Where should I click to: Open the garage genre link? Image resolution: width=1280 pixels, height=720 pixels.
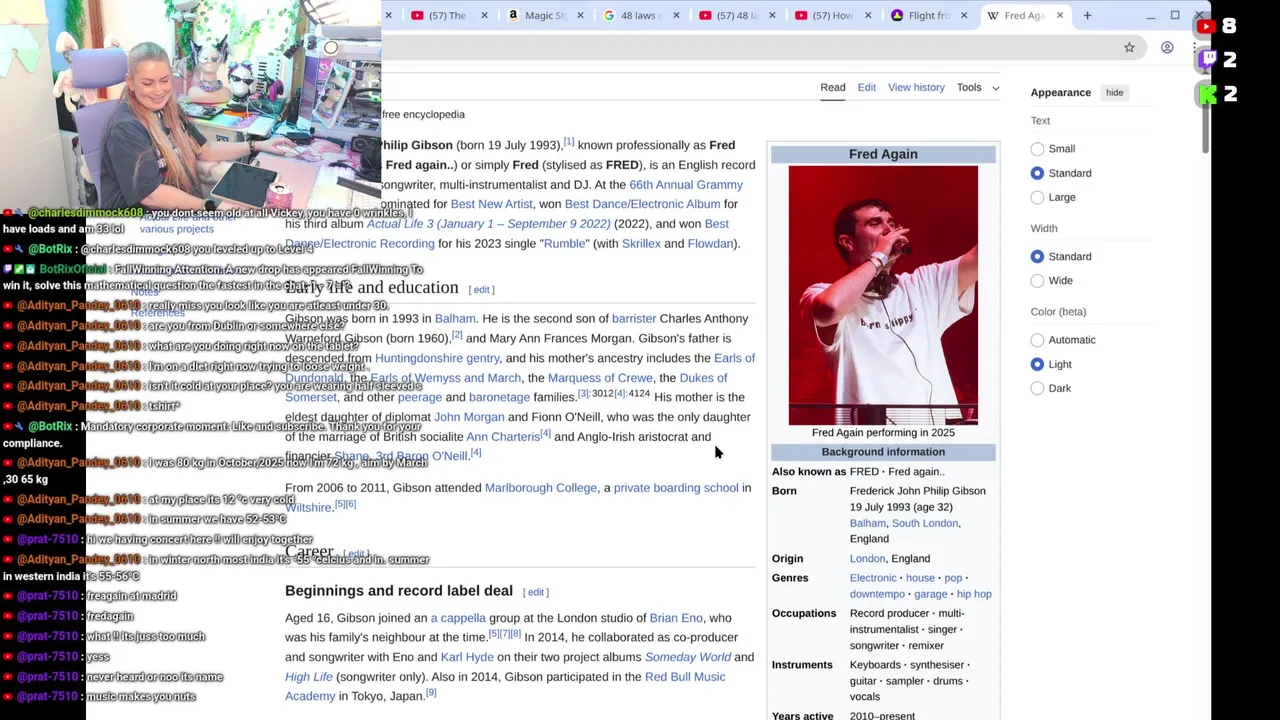click(930, 594)
